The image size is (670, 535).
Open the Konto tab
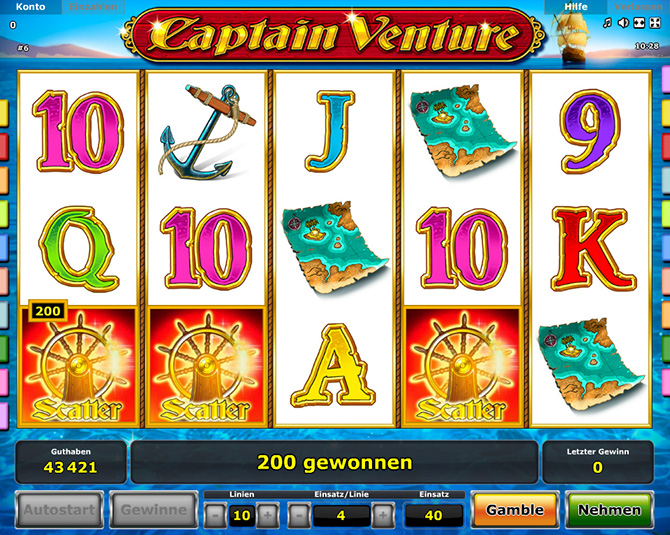pos(30,7)
